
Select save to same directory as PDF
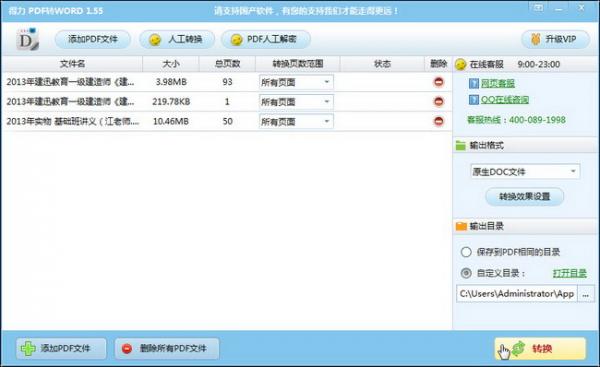(466, 252)
